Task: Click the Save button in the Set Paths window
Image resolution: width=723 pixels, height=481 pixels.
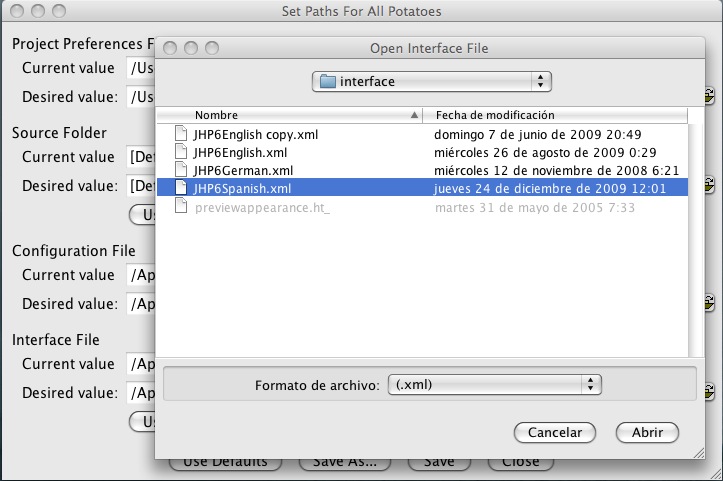Action: [x=439, y=463]
